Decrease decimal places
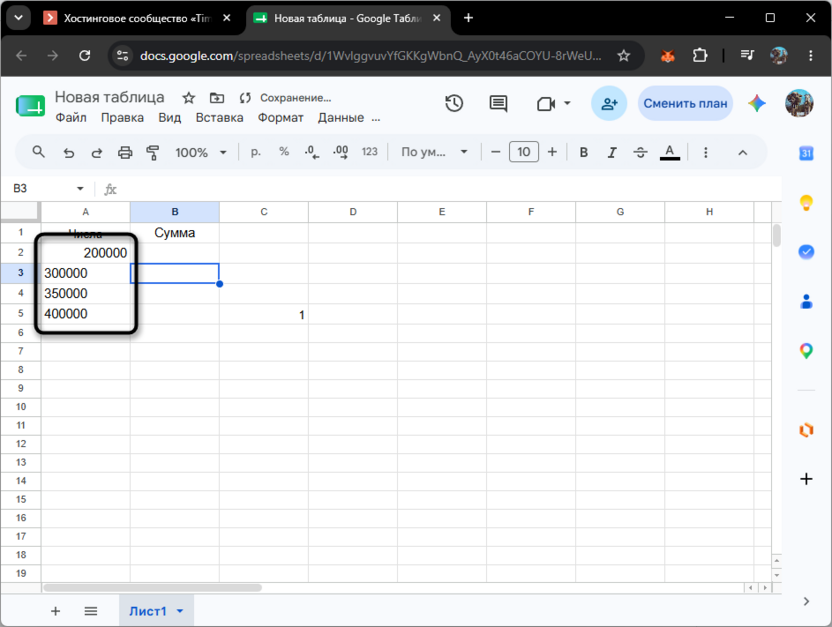 [x=312, y=153]
